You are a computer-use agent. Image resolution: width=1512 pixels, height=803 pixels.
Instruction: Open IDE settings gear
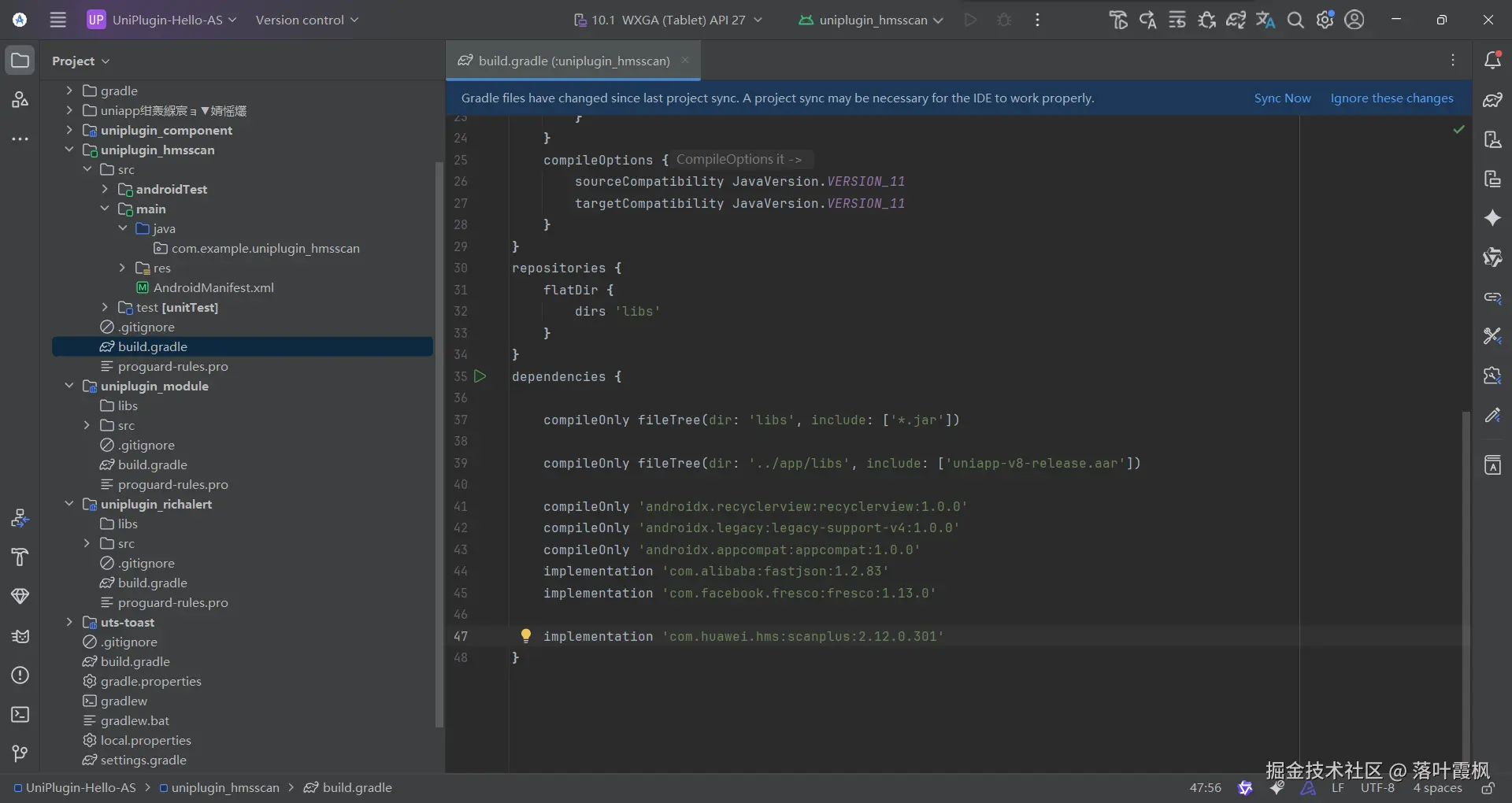pos(1325,20)
